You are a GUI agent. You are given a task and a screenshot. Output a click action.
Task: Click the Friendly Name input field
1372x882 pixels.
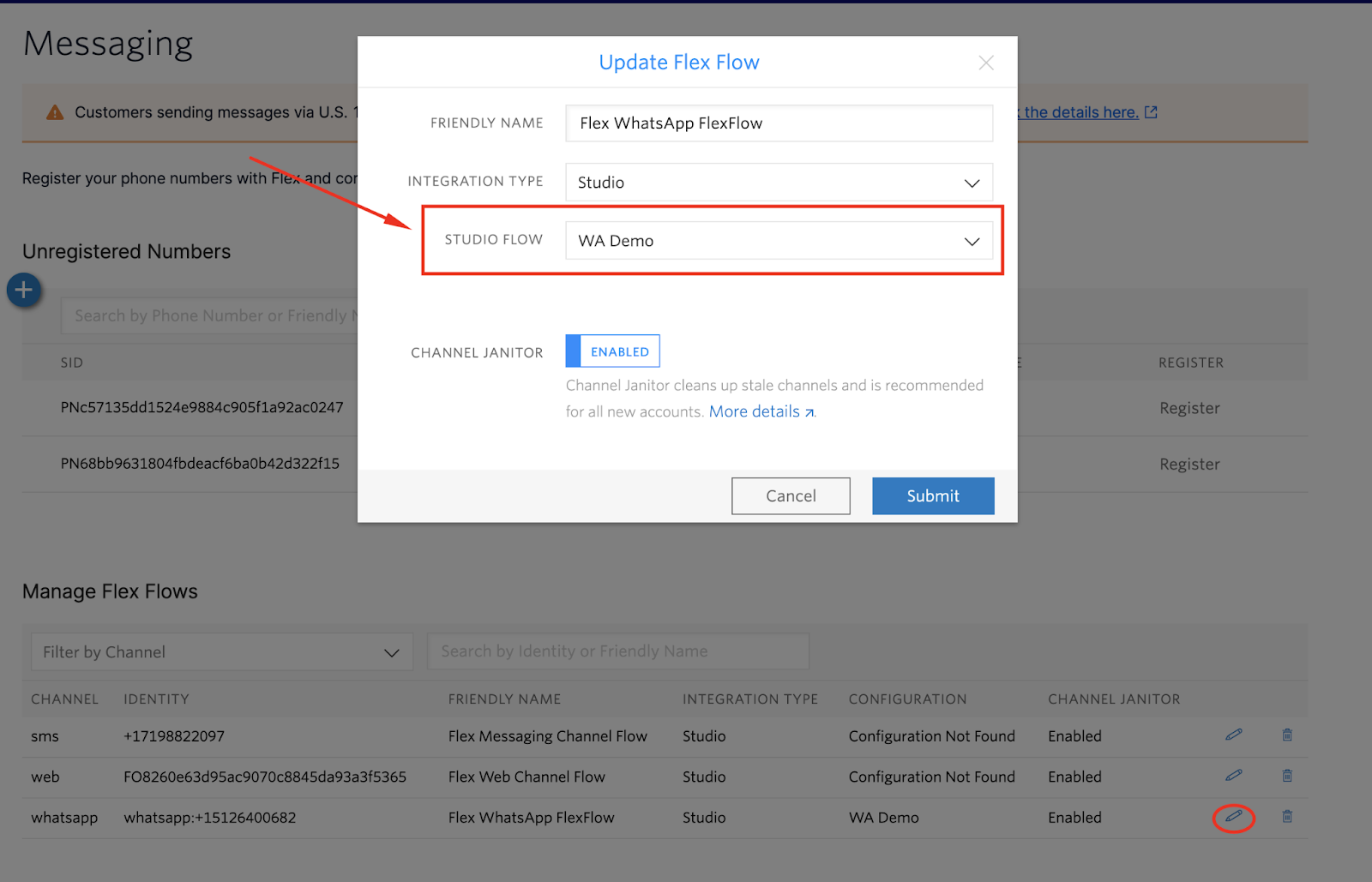tap(779, 123)
